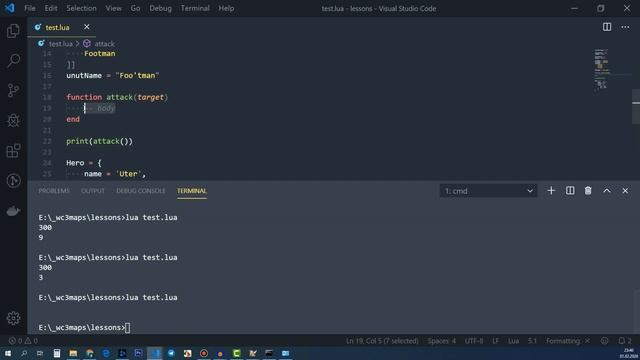Open the Selection menu
Viewport: 640px width, 360px height.
click(81, 8)
